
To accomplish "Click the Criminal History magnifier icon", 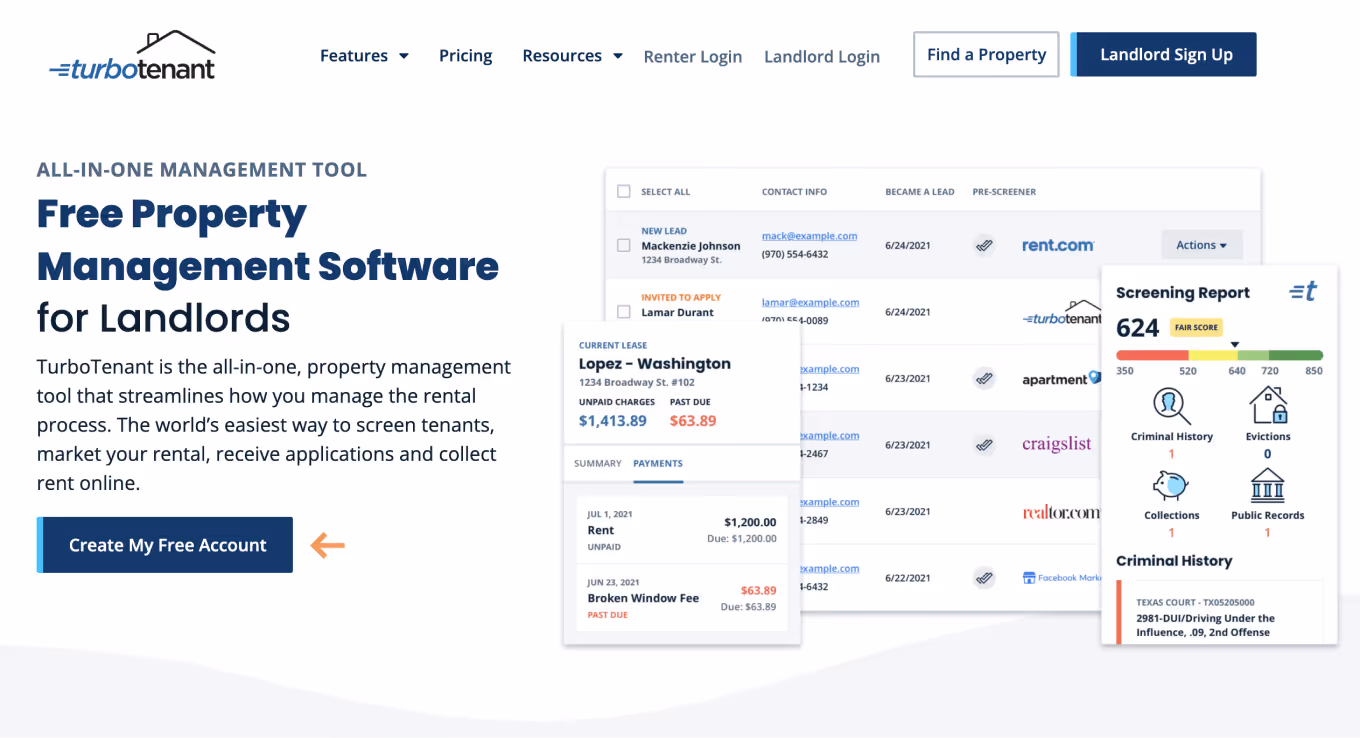I will [x=1171, y=406].
